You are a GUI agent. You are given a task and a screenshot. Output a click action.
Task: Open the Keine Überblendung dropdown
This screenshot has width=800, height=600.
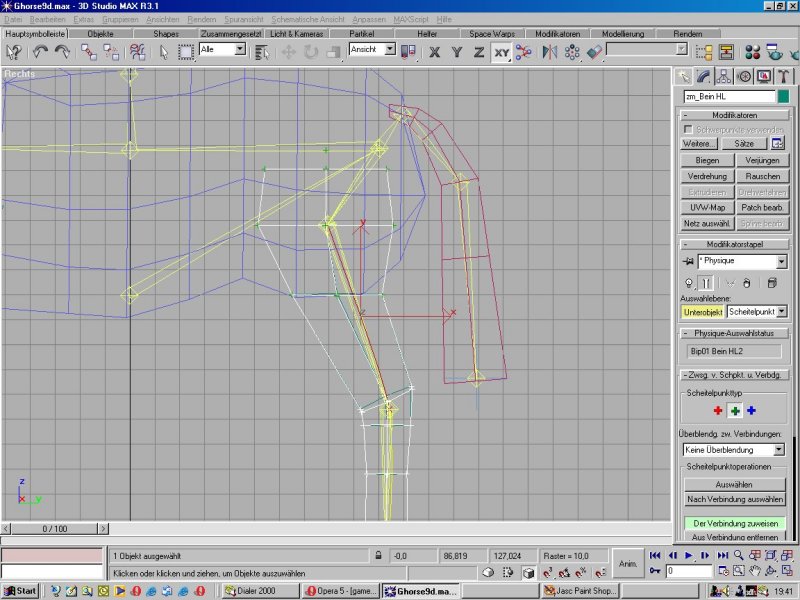779,450
